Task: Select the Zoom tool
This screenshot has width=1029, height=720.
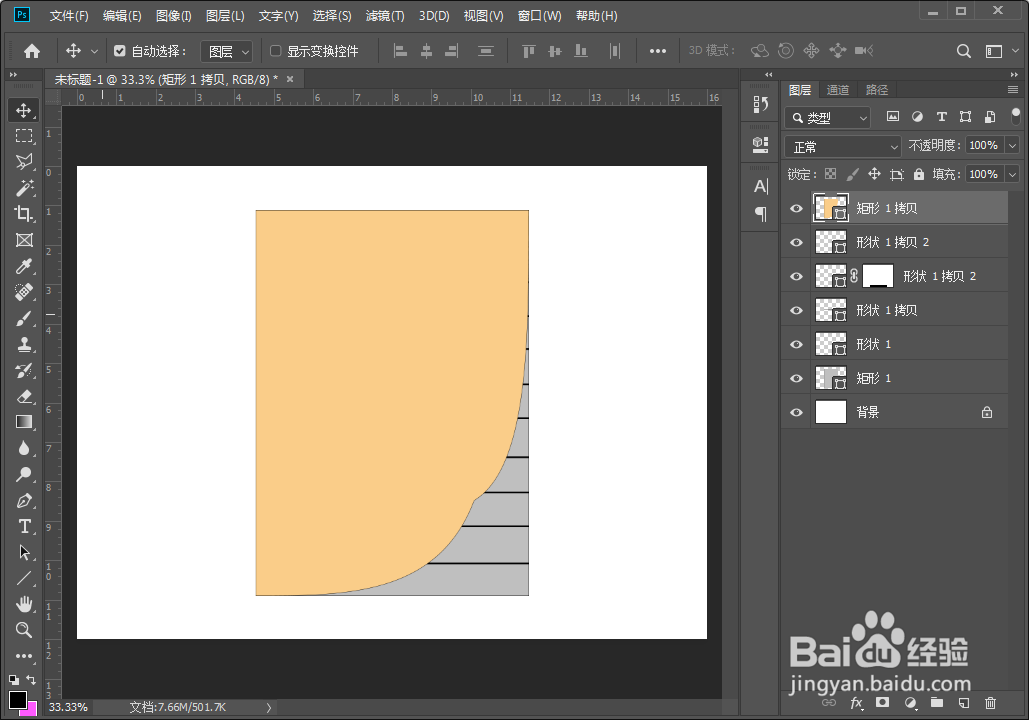Action: [24, 630]
